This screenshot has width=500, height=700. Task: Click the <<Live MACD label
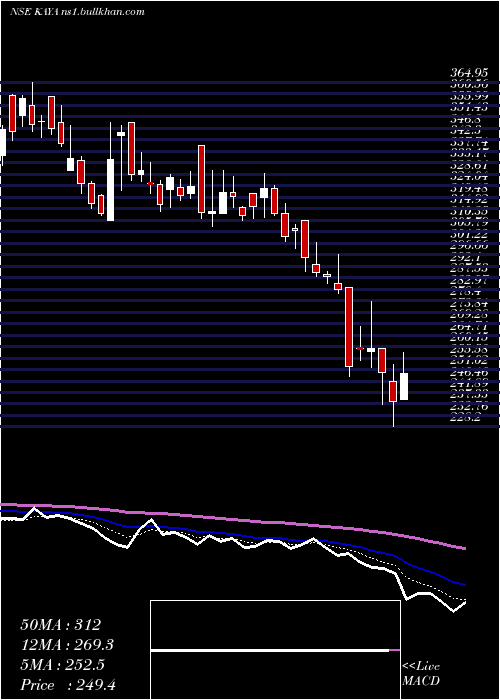[x=421, y=674]
